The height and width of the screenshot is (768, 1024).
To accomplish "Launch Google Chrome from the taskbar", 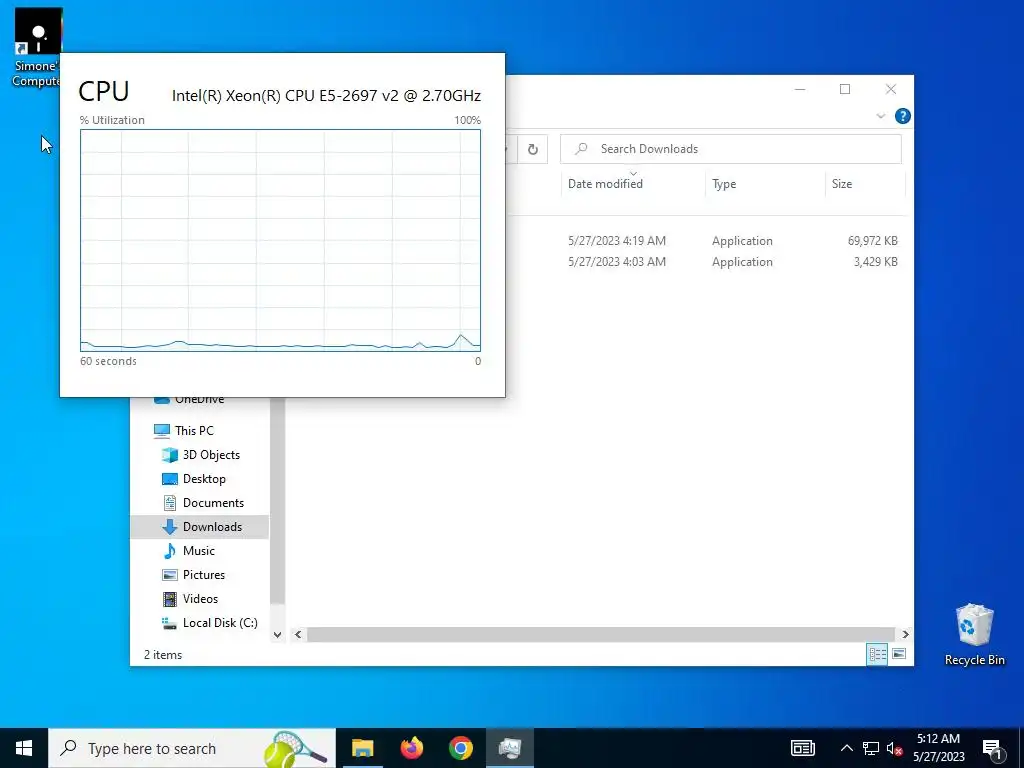I will [460, 748].
